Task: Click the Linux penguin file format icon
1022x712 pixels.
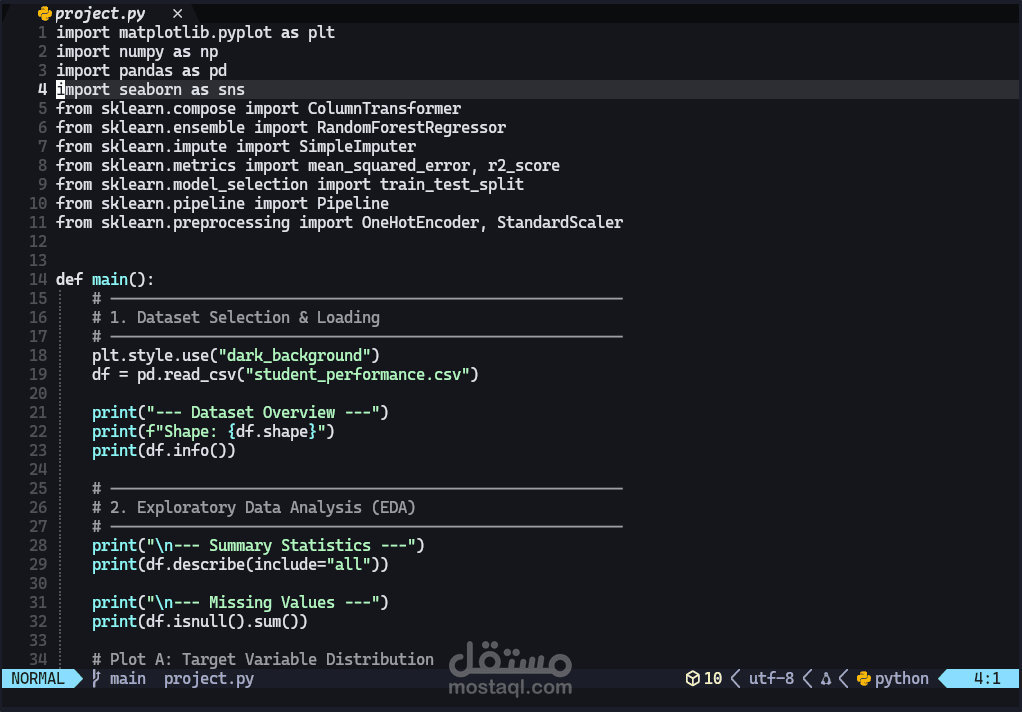Action: pyautogui.click(x=826, y=679)
